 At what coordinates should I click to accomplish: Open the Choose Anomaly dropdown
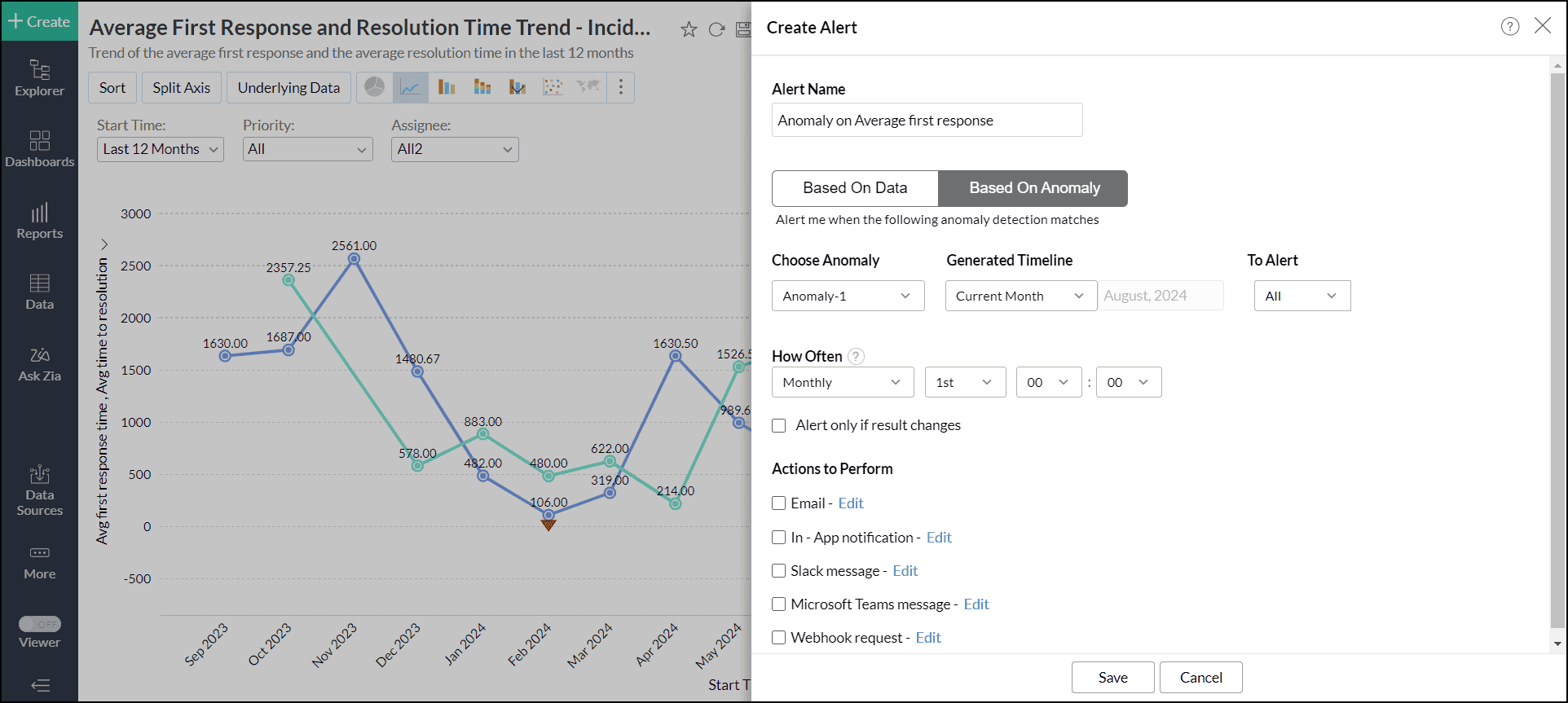(x=848, y=296)
